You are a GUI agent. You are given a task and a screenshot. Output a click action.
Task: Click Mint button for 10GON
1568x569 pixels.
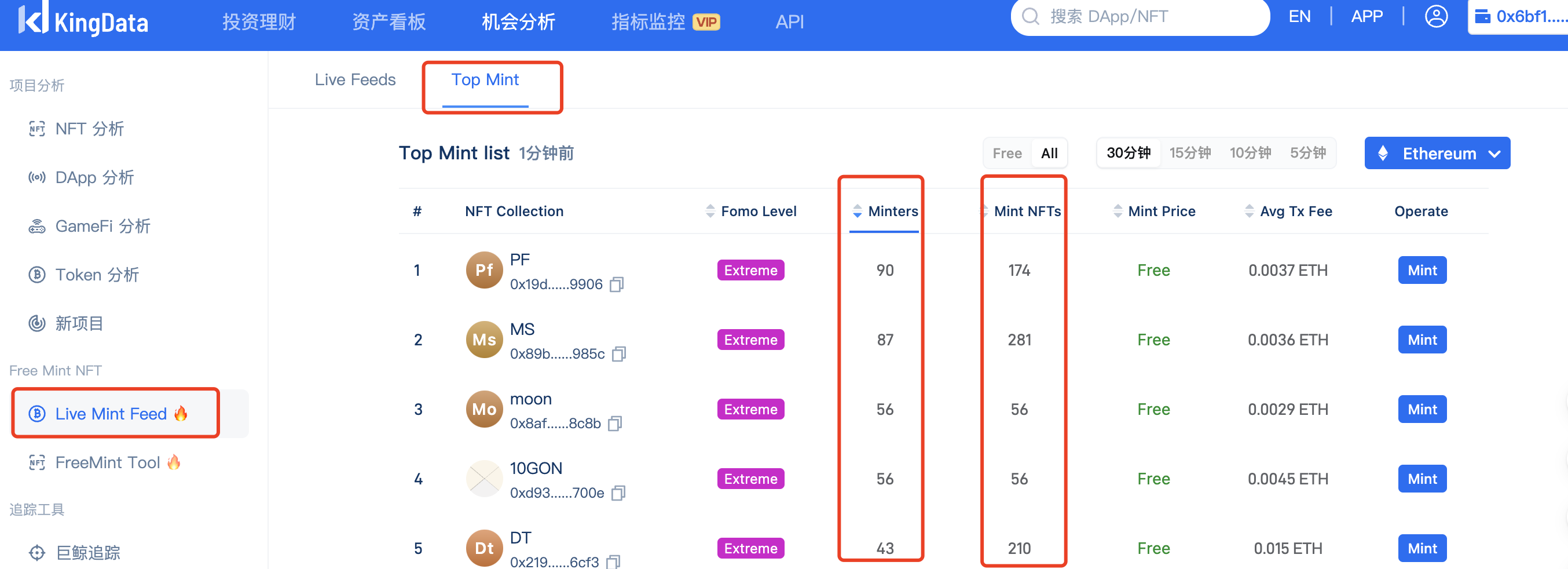[1422, 478]
